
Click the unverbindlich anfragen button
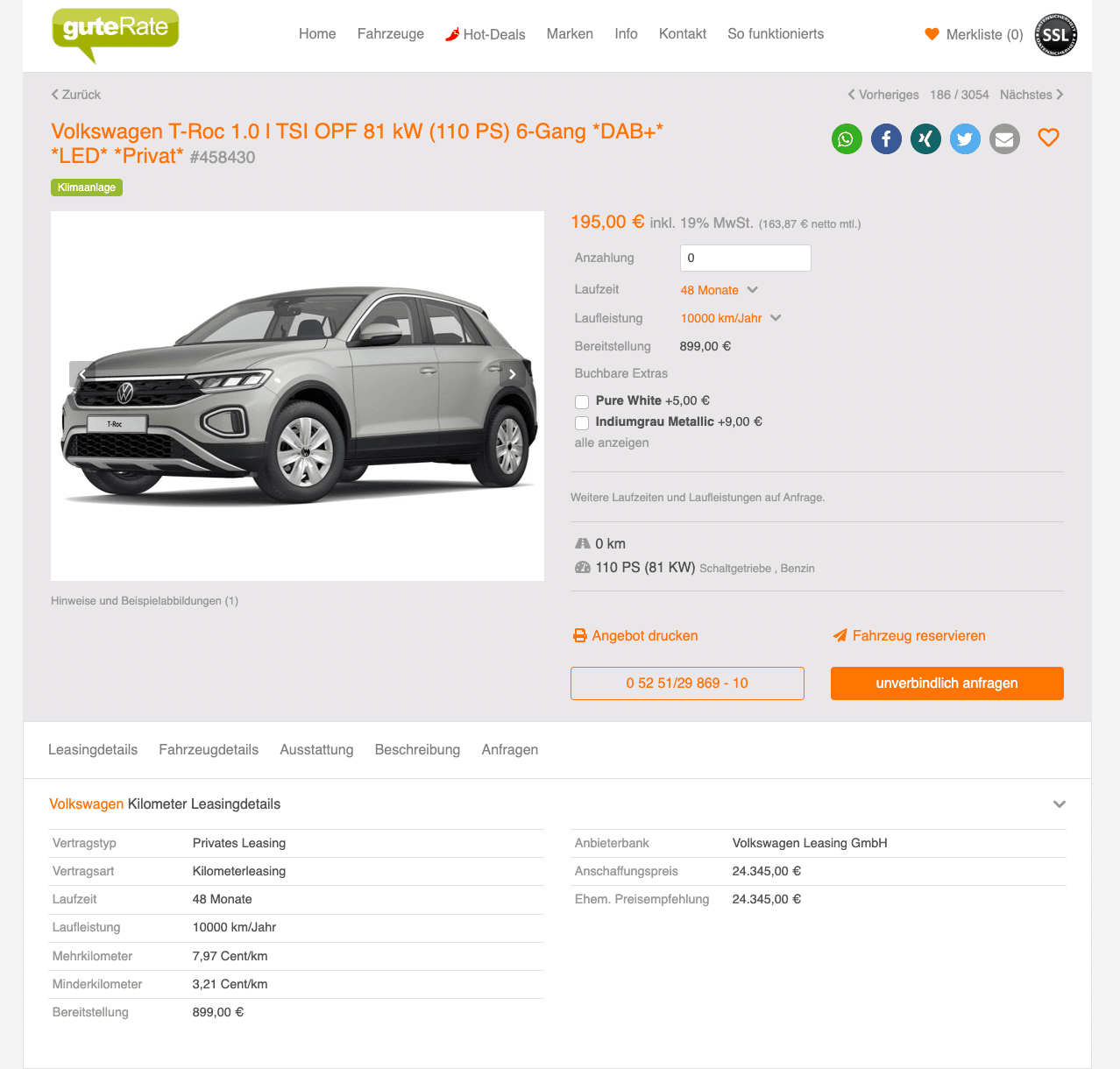pos(947,683)
